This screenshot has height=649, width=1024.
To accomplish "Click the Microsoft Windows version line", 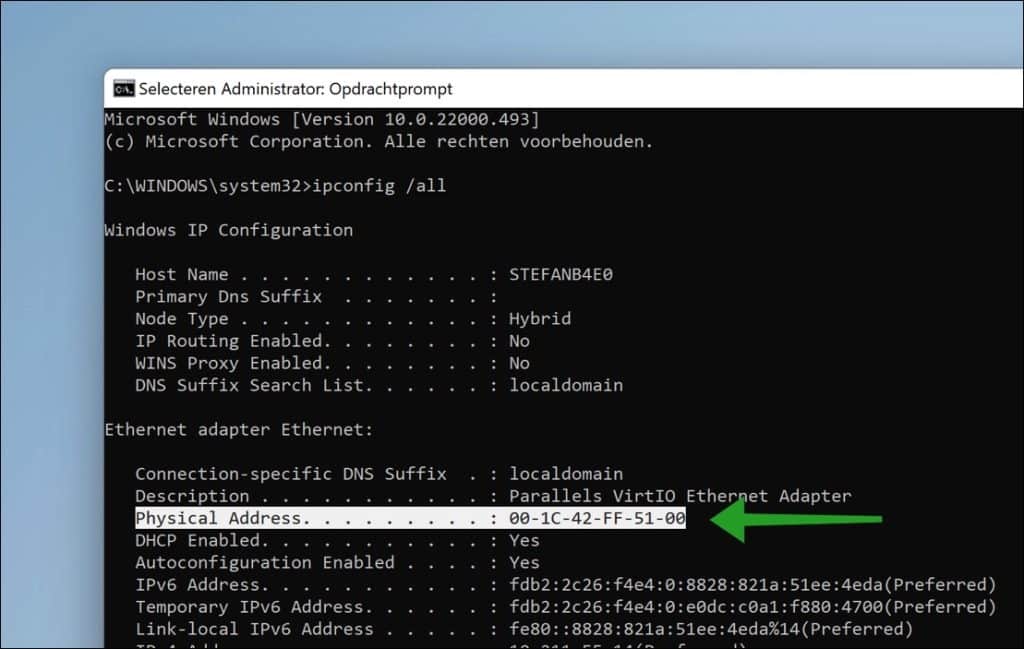I will (x=330, y=119).
